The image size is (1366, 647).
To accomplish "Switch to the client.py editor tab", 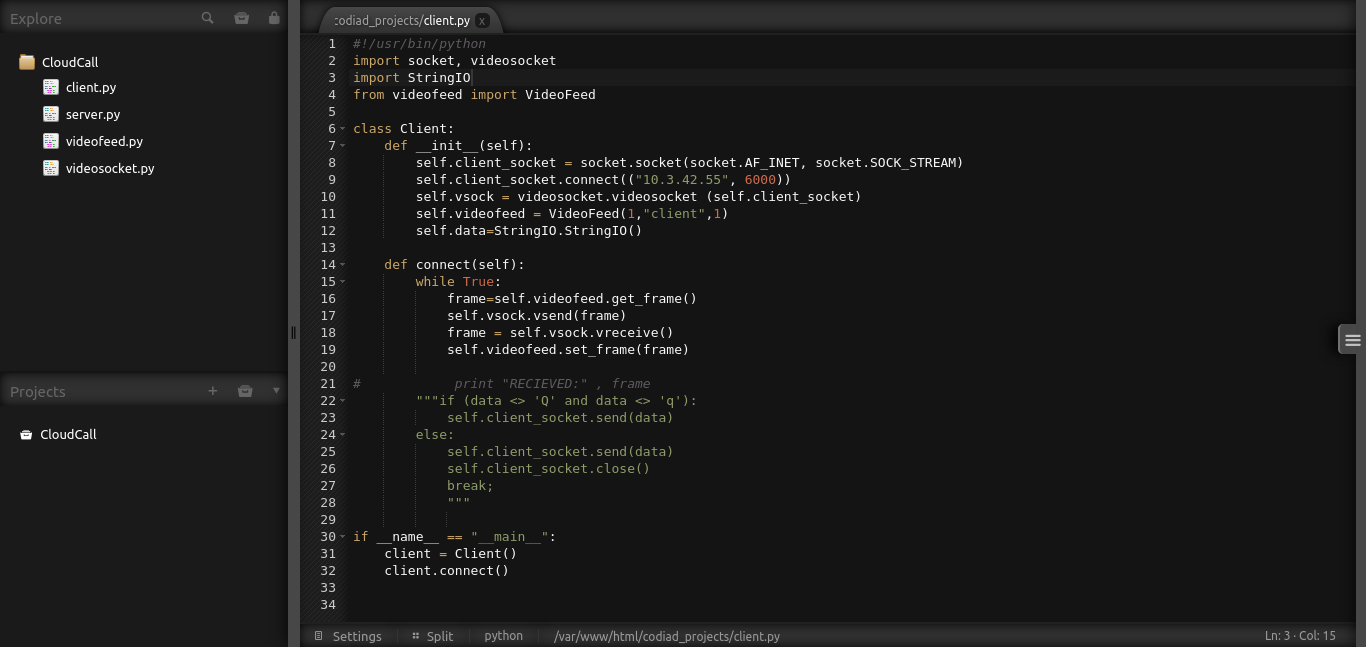I will 402,21.
